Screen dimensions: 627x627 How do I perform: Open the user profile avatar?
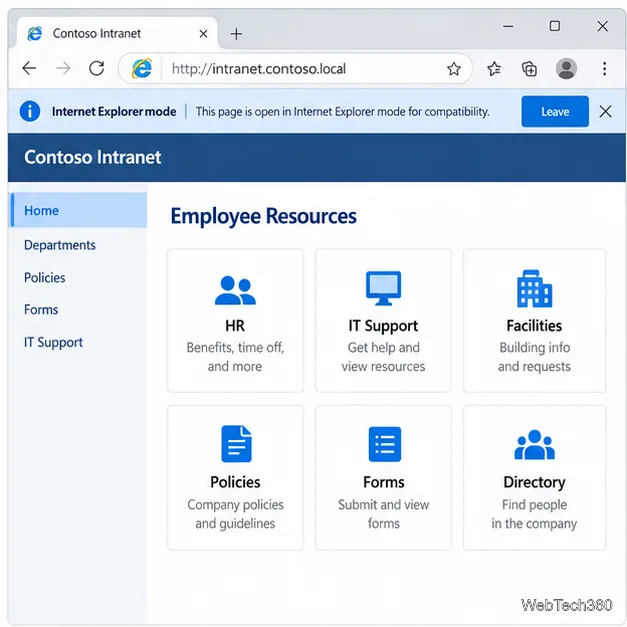(566, 68)
